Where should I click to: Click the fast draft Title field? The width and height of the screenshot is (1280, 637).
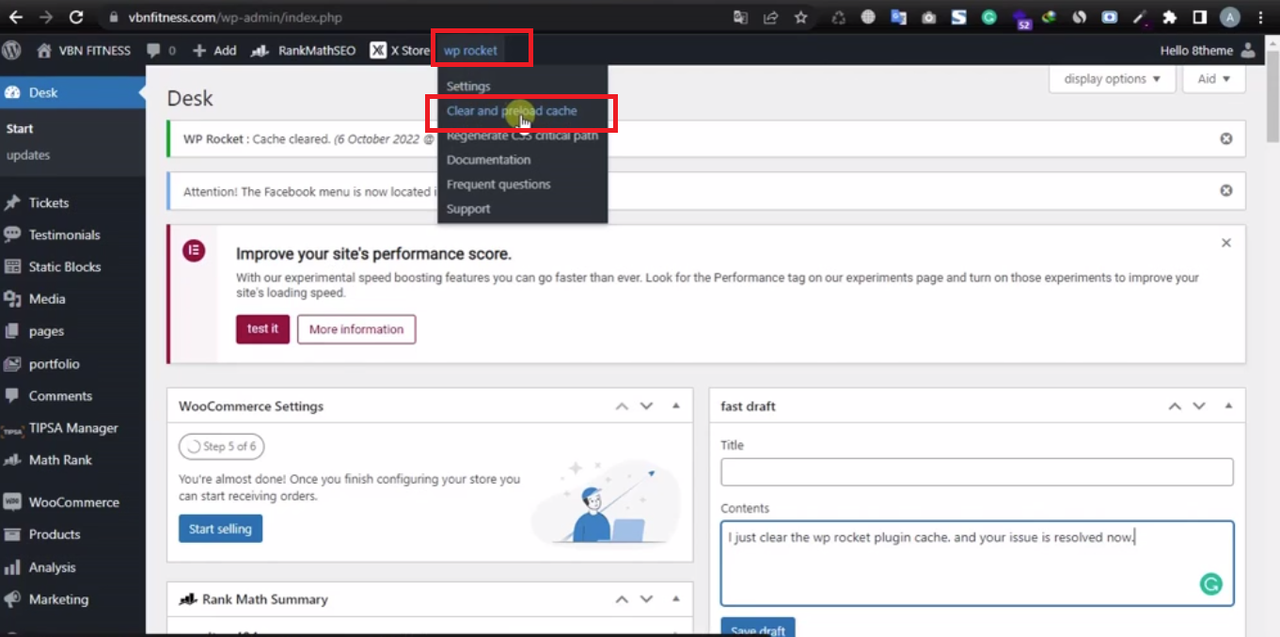(x=977, y=472)
